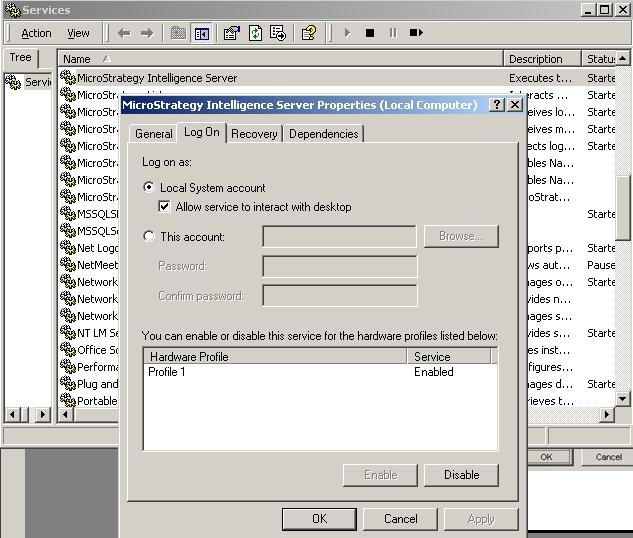Click the services list vertical scrollbar thumb
The image size is (633, 538).
point(623,208)
